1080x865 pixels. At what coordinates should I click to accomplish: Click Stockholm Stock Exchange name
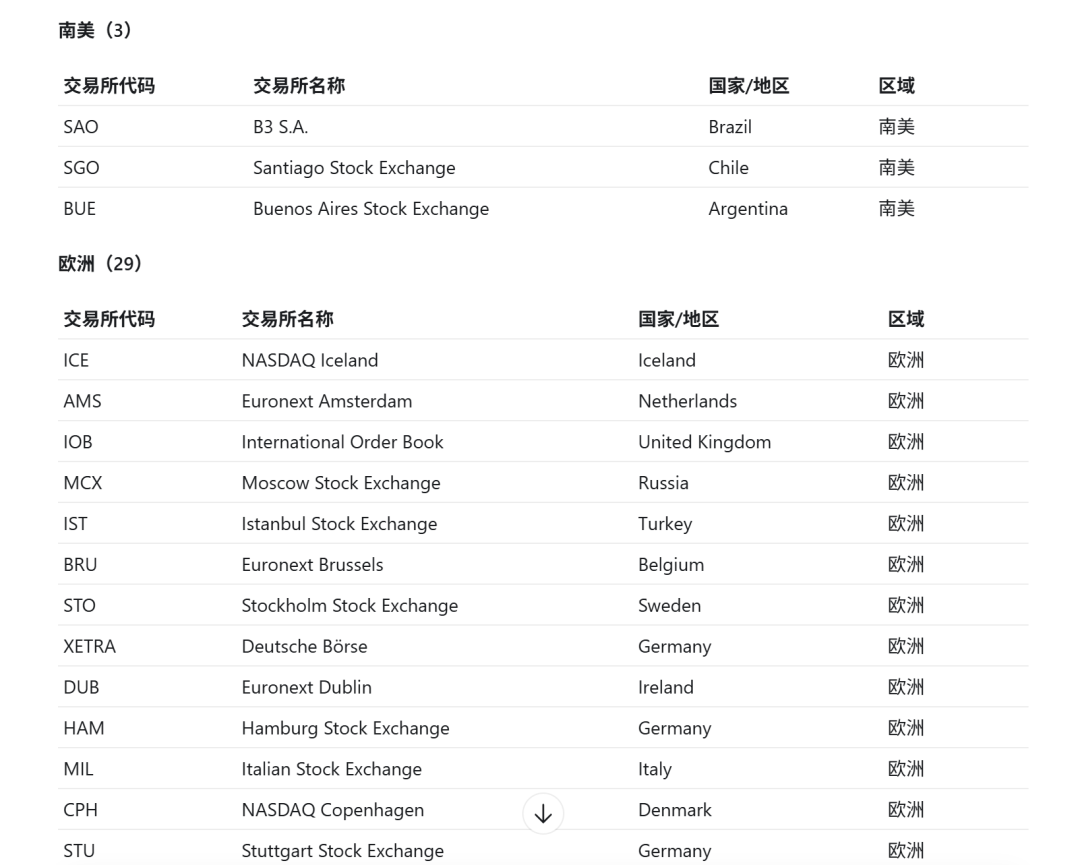[350, 605]
